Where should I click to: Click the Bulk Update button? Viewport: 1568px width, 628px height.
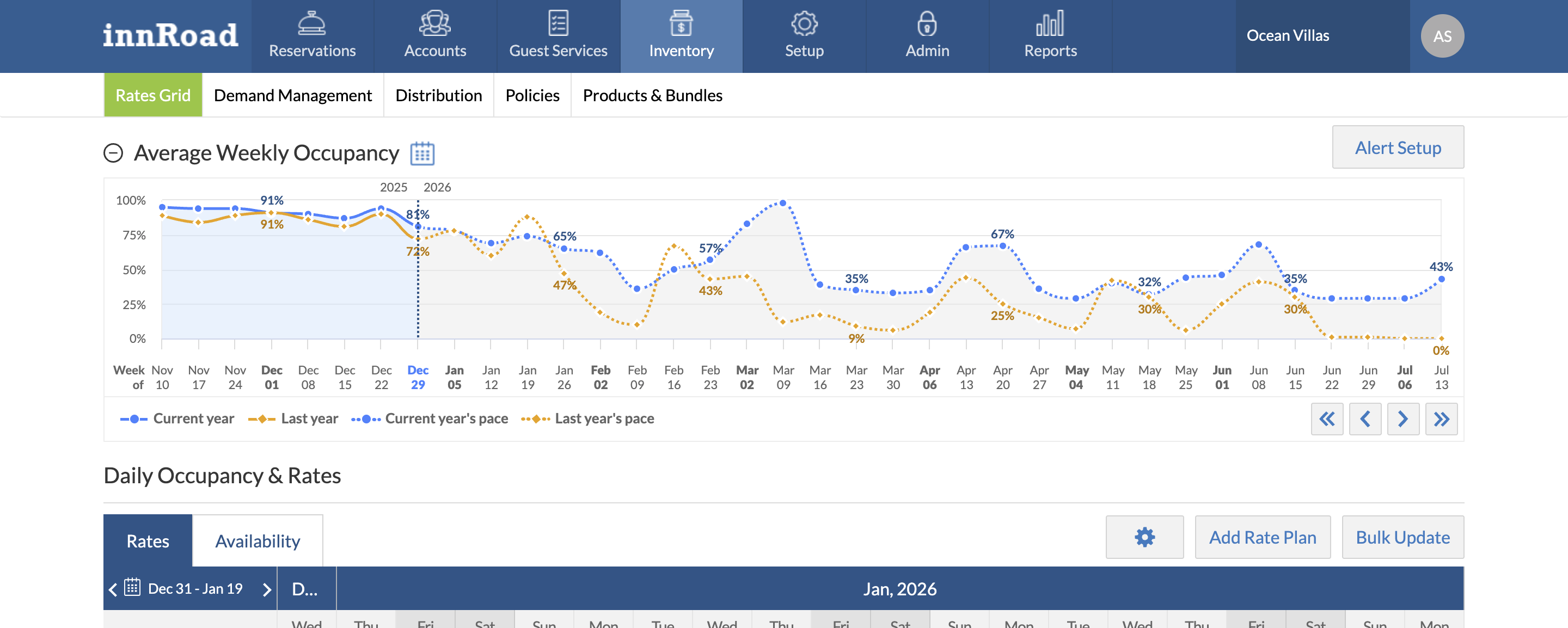pyautogui.click(x=1402, y=537)
